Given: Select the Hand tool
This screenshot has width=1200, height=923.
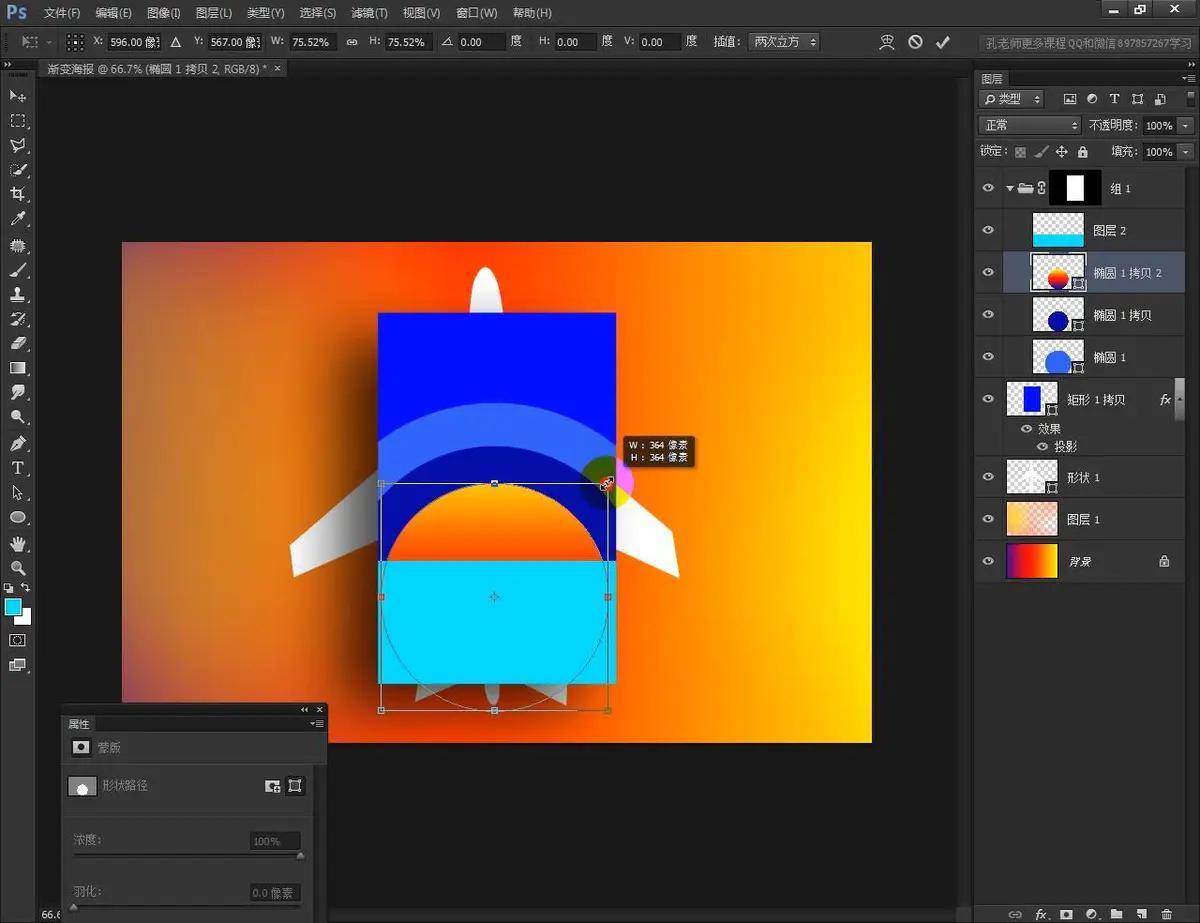Looking at the screenshot, I should (x=18, y=543).
